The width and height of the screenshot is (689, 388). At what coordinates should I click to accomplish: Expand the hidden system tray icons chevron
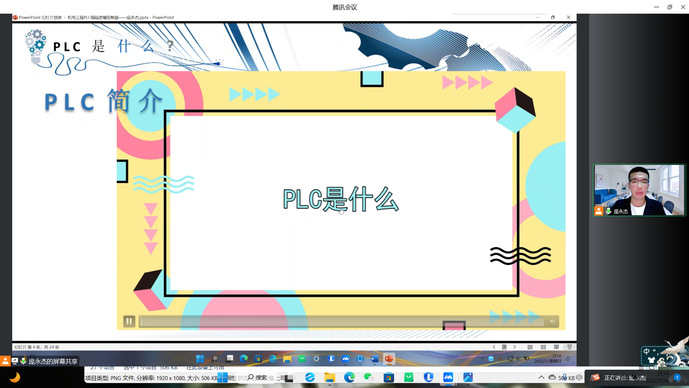click(x=541, y=377)
